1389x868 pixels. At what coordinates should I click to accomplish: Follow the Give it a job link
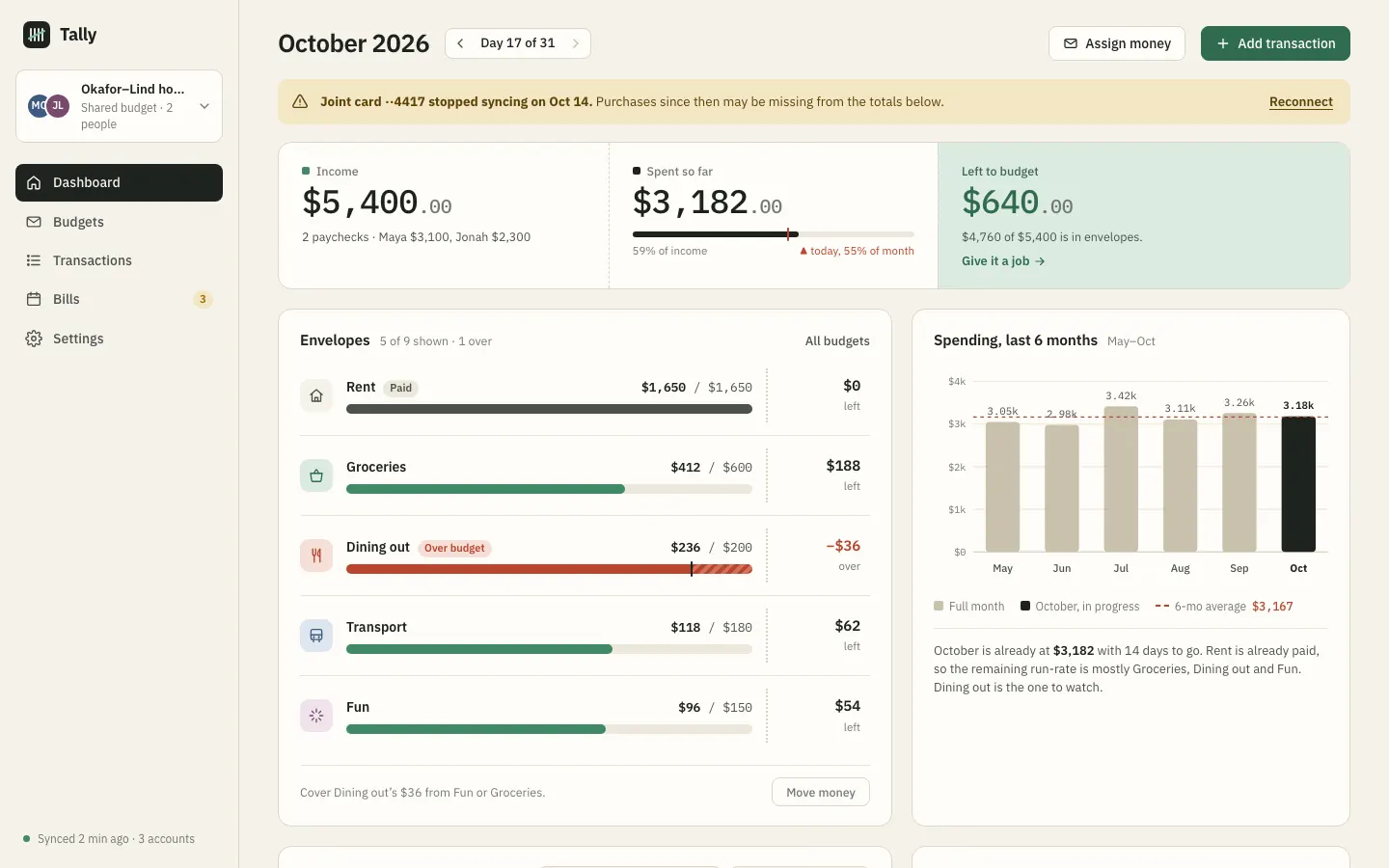pos(1003,261)
